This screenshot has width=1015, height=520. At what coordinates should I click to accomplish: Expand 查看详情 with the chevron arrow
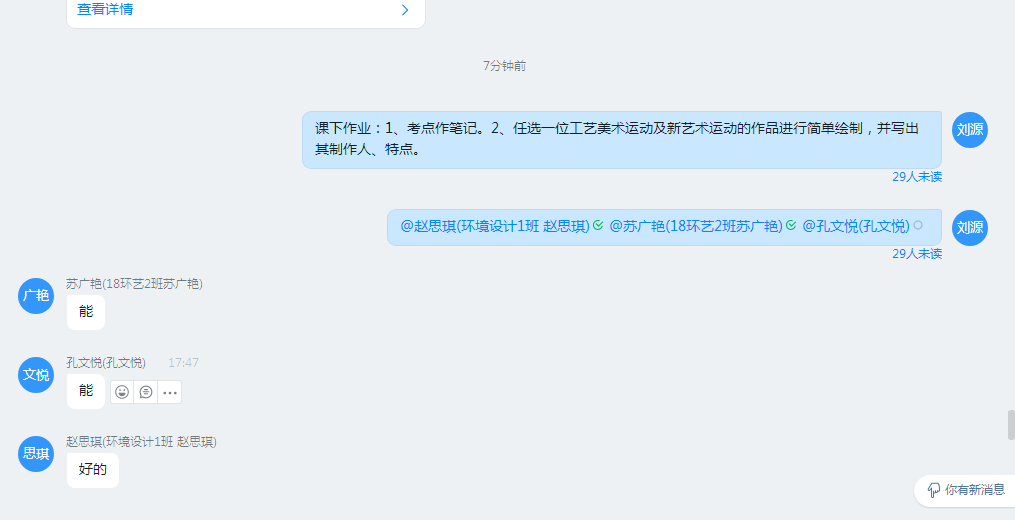tap(405, 10)
